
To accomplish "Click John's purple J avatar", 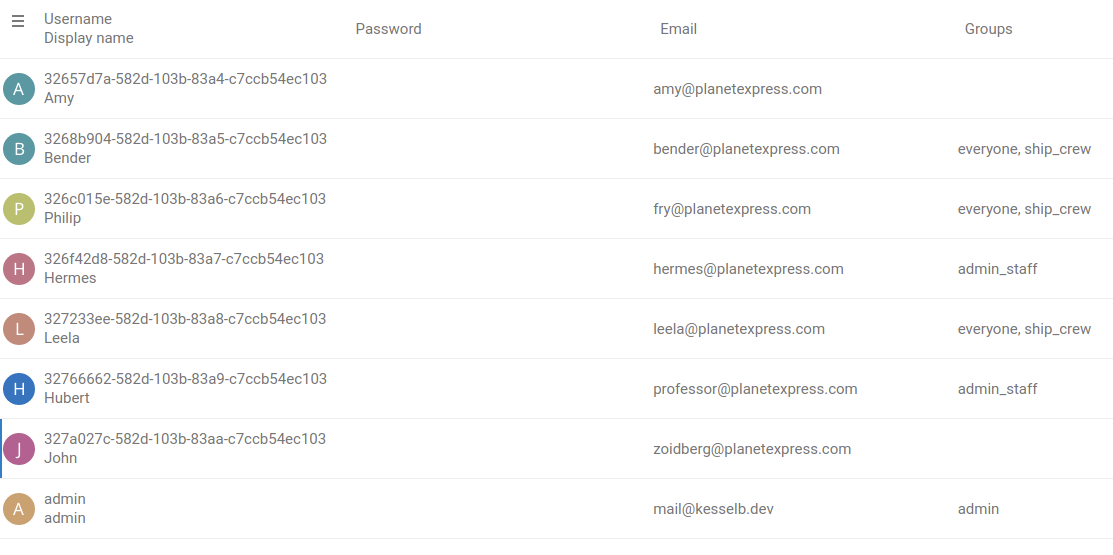I will pyautogui.click(x=18, y=449).
